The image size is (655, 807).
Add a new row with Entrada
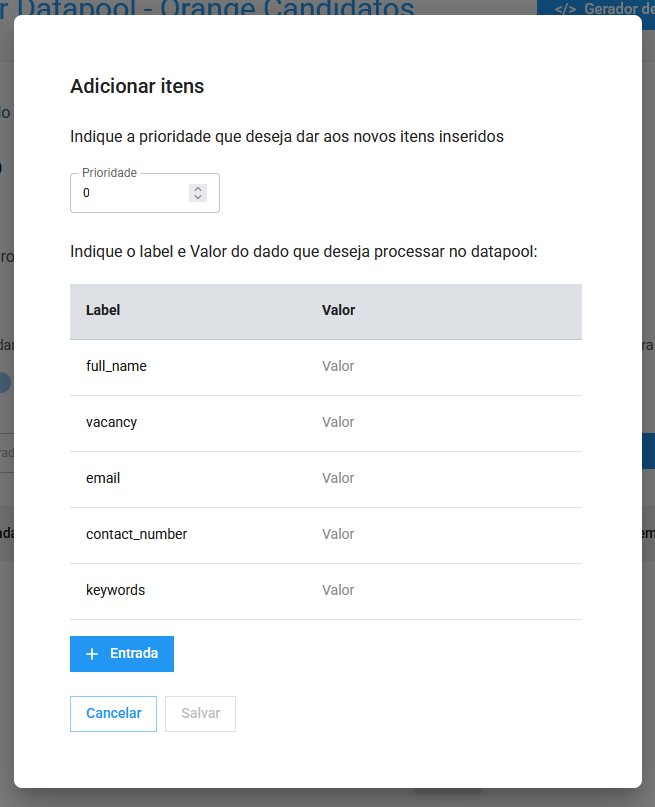coord(122,654)
